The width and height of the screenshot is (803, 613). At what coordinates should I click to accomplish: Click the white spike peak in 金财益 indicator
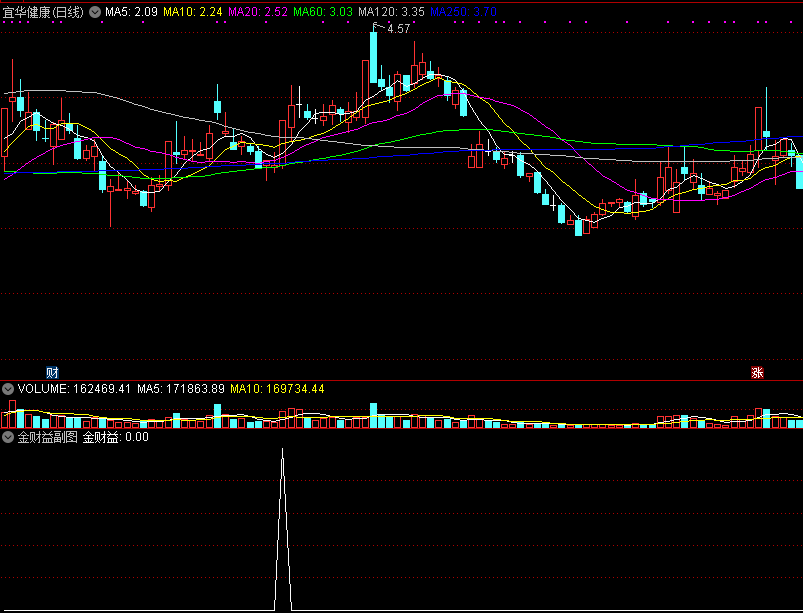pos(282,450)
